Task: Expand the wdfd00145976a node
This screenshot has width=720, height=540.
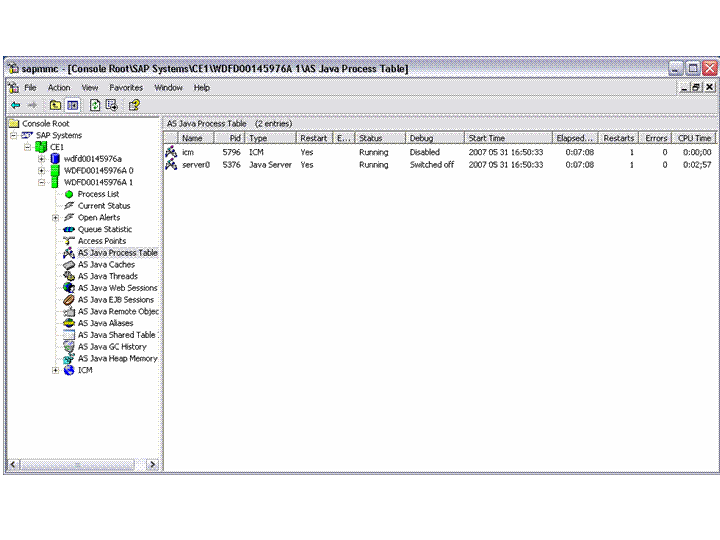Action: (42, 159)
